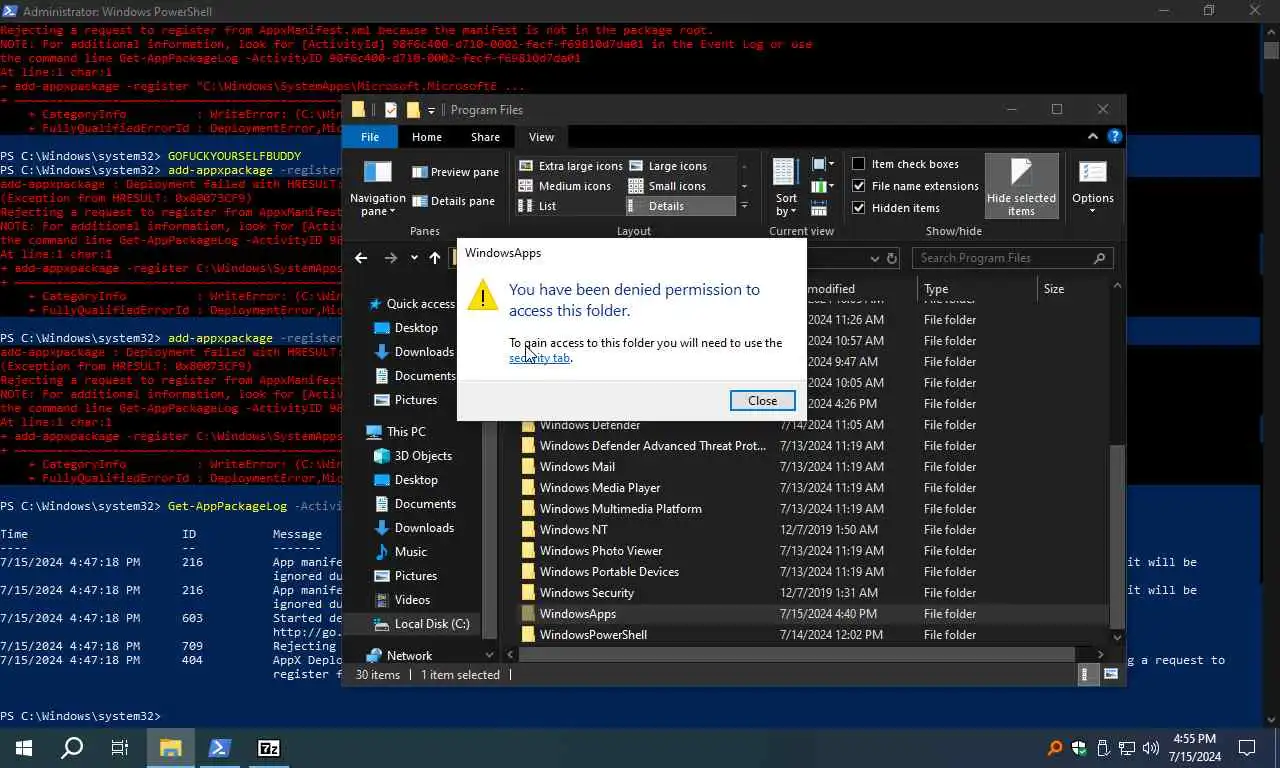Image resolution: width=1280 pixels, height=768 pixels.
Task: Click the Search Program Files box
Action: pos(1012,258)
